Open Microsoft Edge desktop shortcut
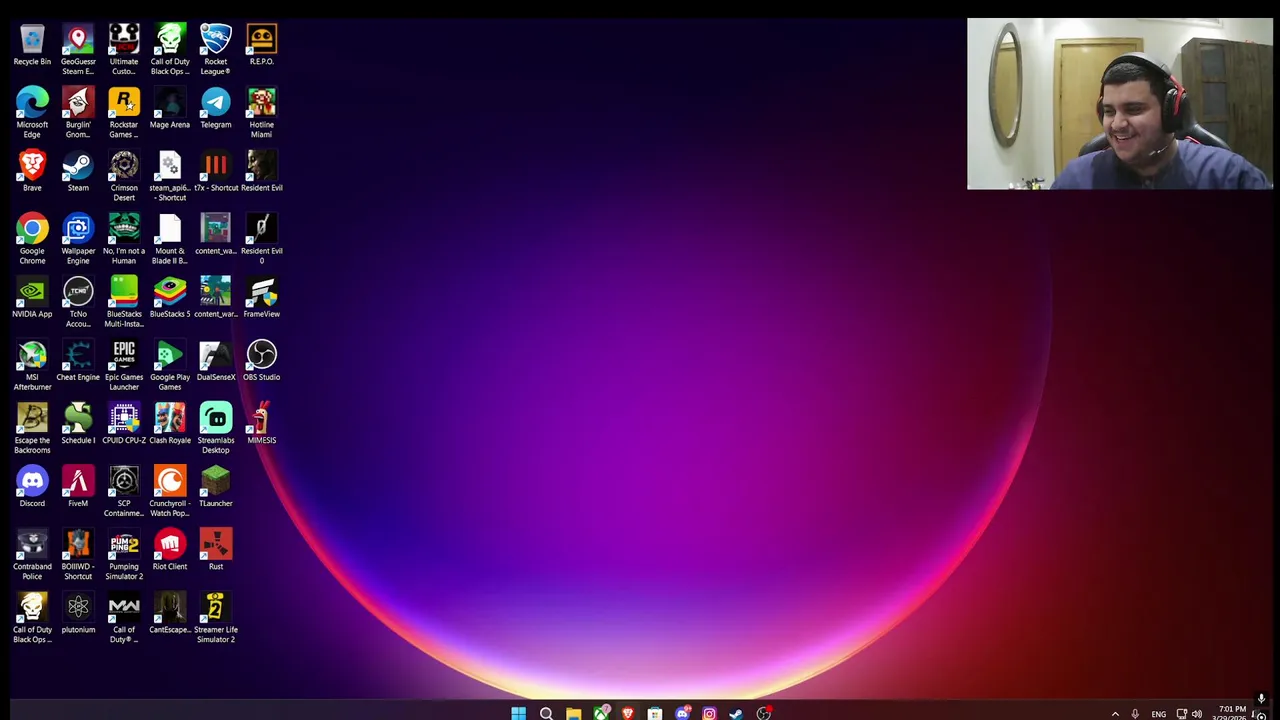This screenshot has width=1280, height=720. pyautogui.click(x=32, y=114)
